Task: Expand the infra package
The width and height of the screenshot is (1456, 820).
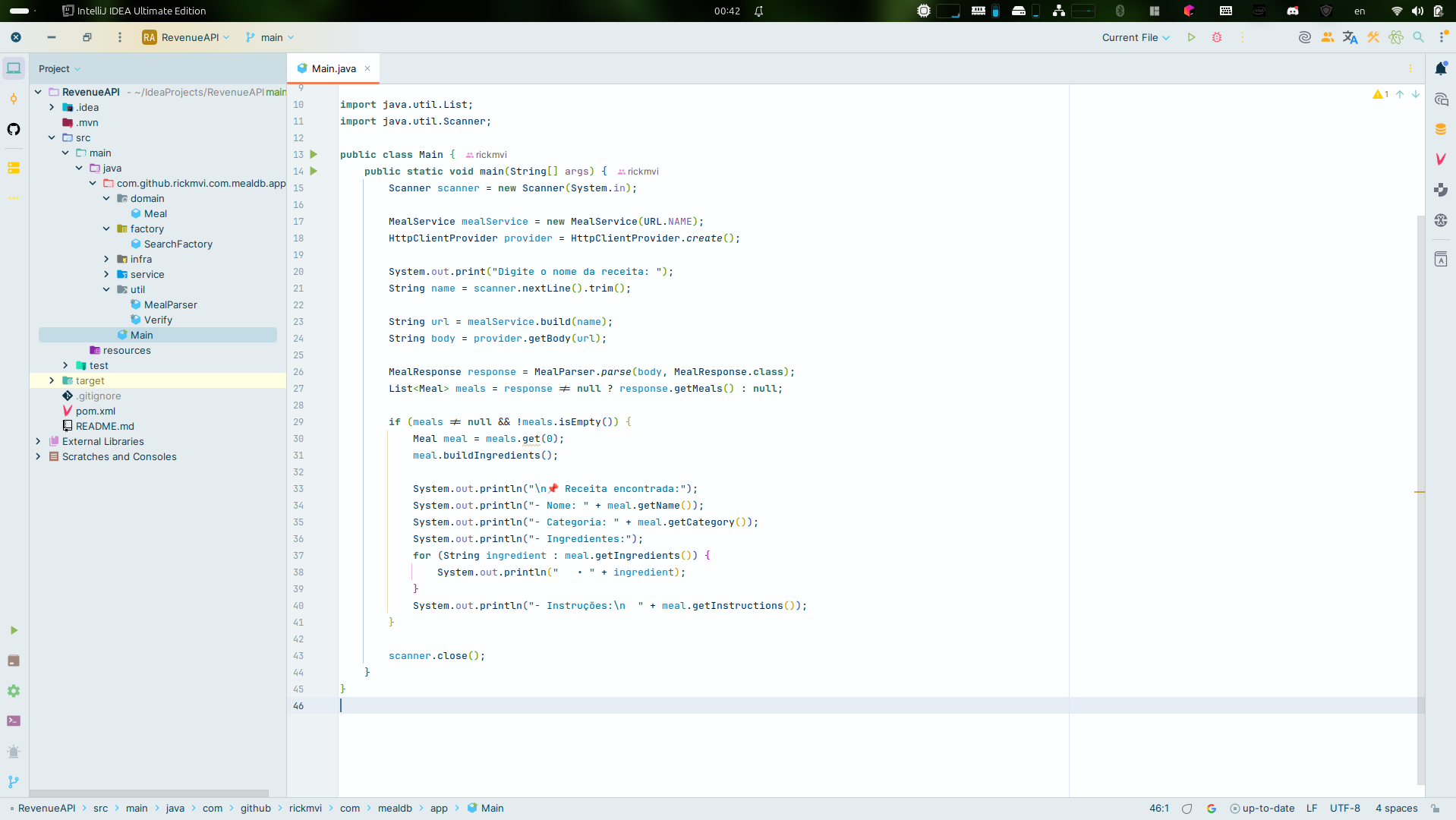Action: [106, 259]
